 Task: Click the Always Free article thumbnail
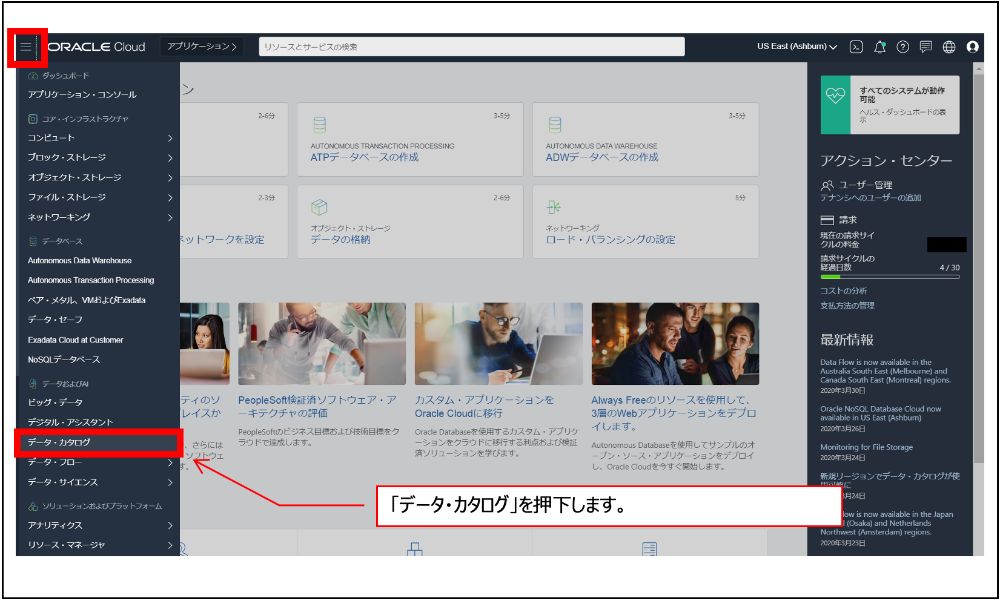click(x=675, y=344)
